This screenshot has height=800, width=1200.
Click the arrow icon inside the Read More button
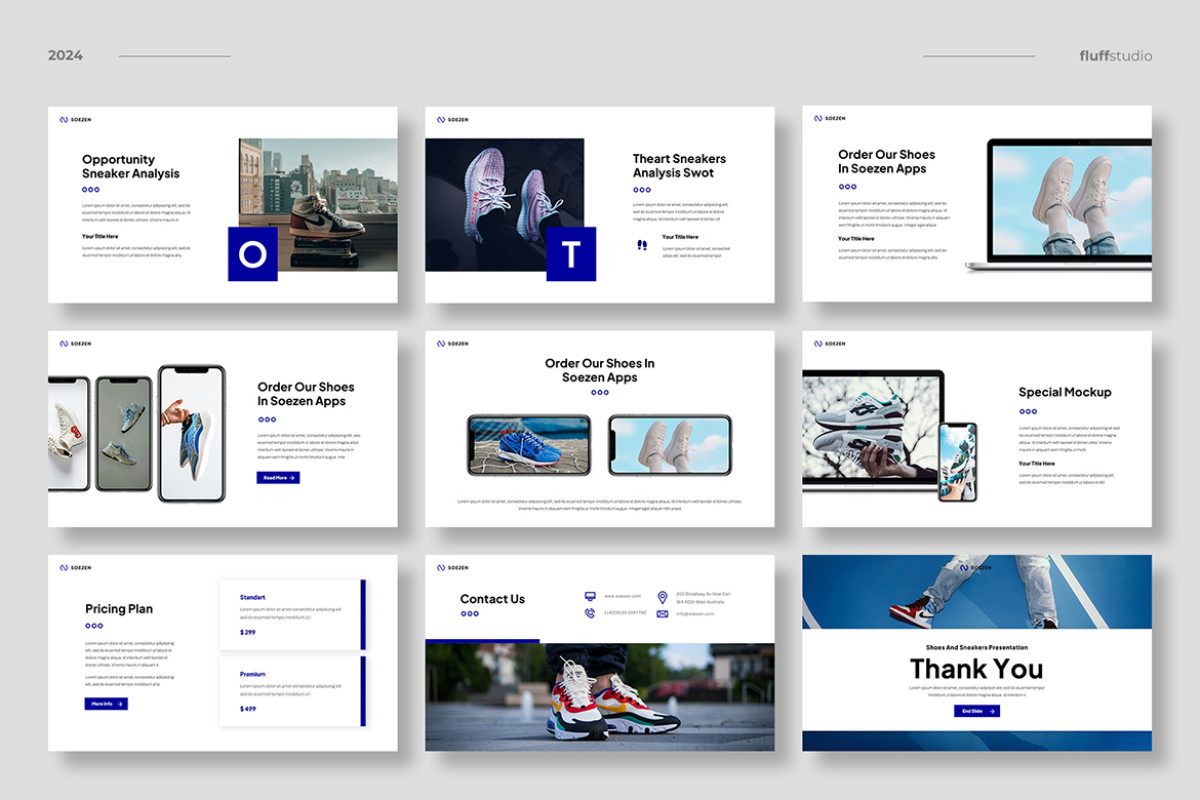(292, 478)
